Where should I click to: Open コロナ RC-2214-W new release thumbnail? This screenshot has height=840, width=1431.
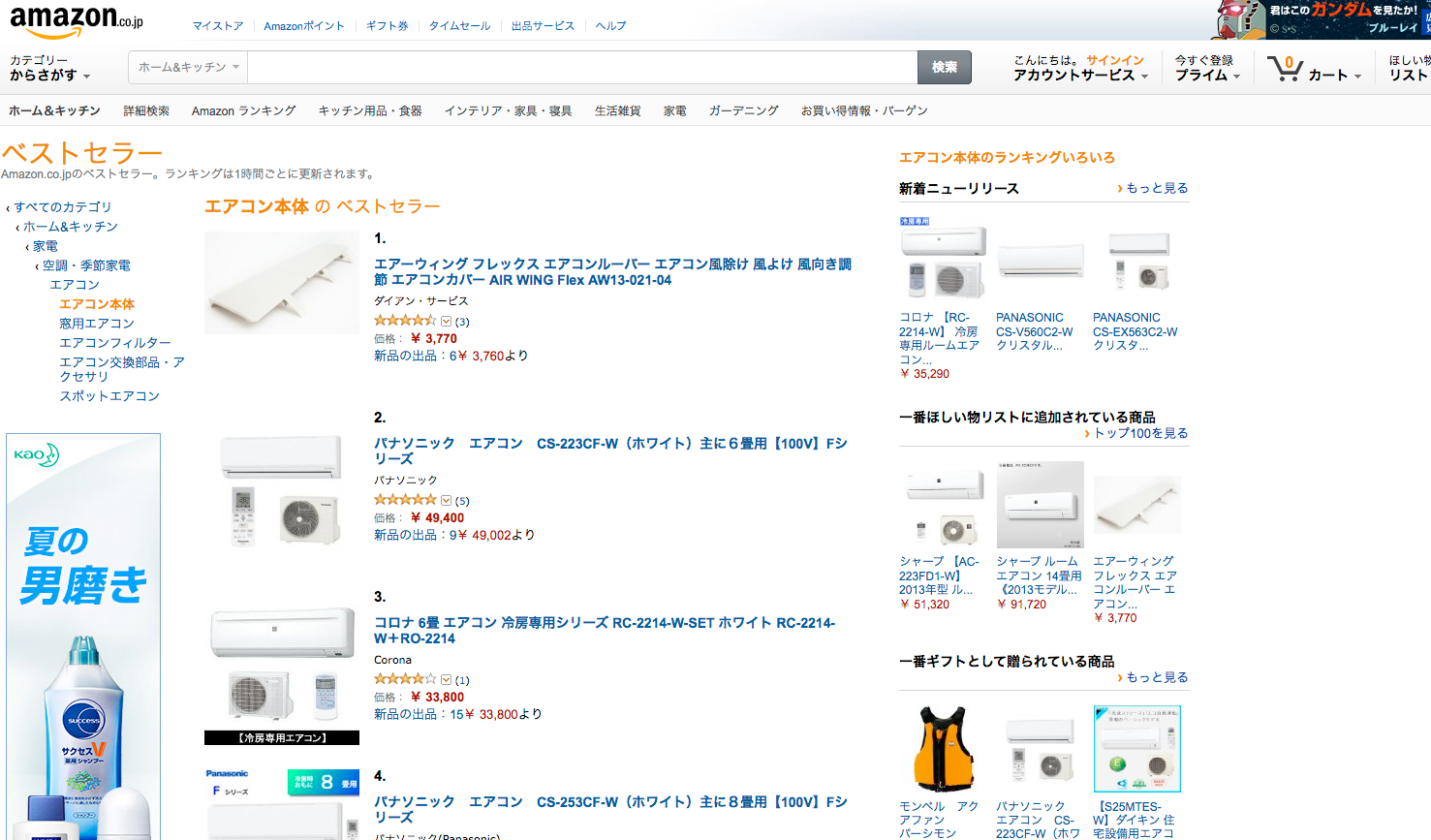click(943, 259)
